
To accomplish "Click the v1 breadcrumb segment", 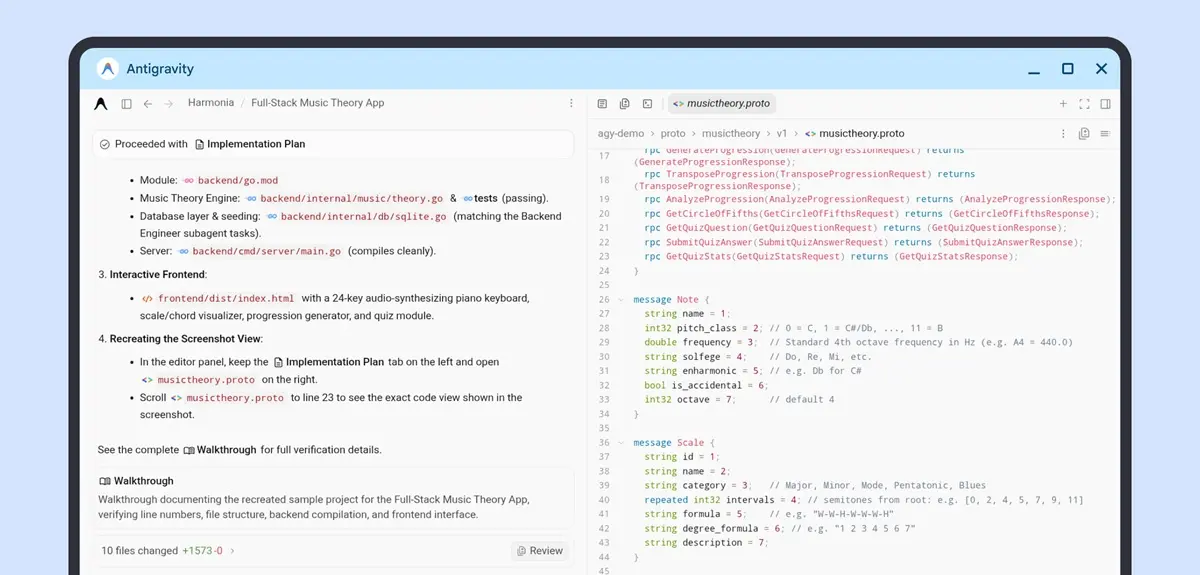I will click(x=782, y=133).
